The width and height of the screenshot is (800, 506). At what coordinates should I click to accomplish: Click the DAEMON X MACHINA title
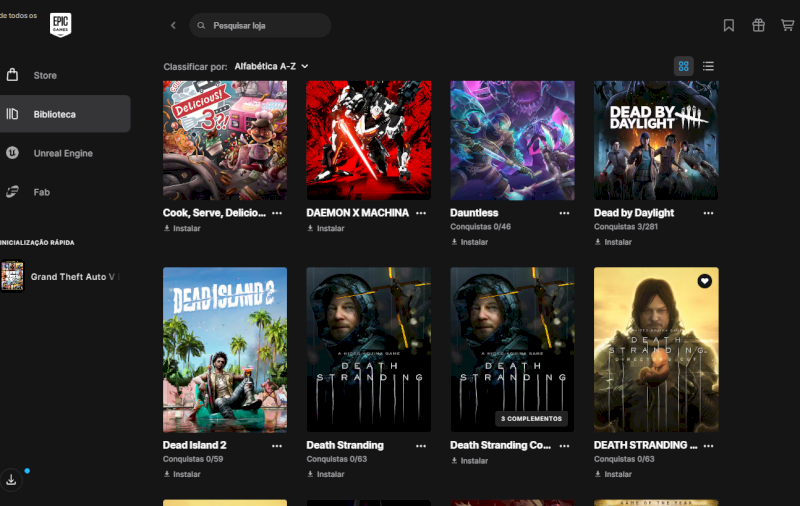(x=358, y=213)
